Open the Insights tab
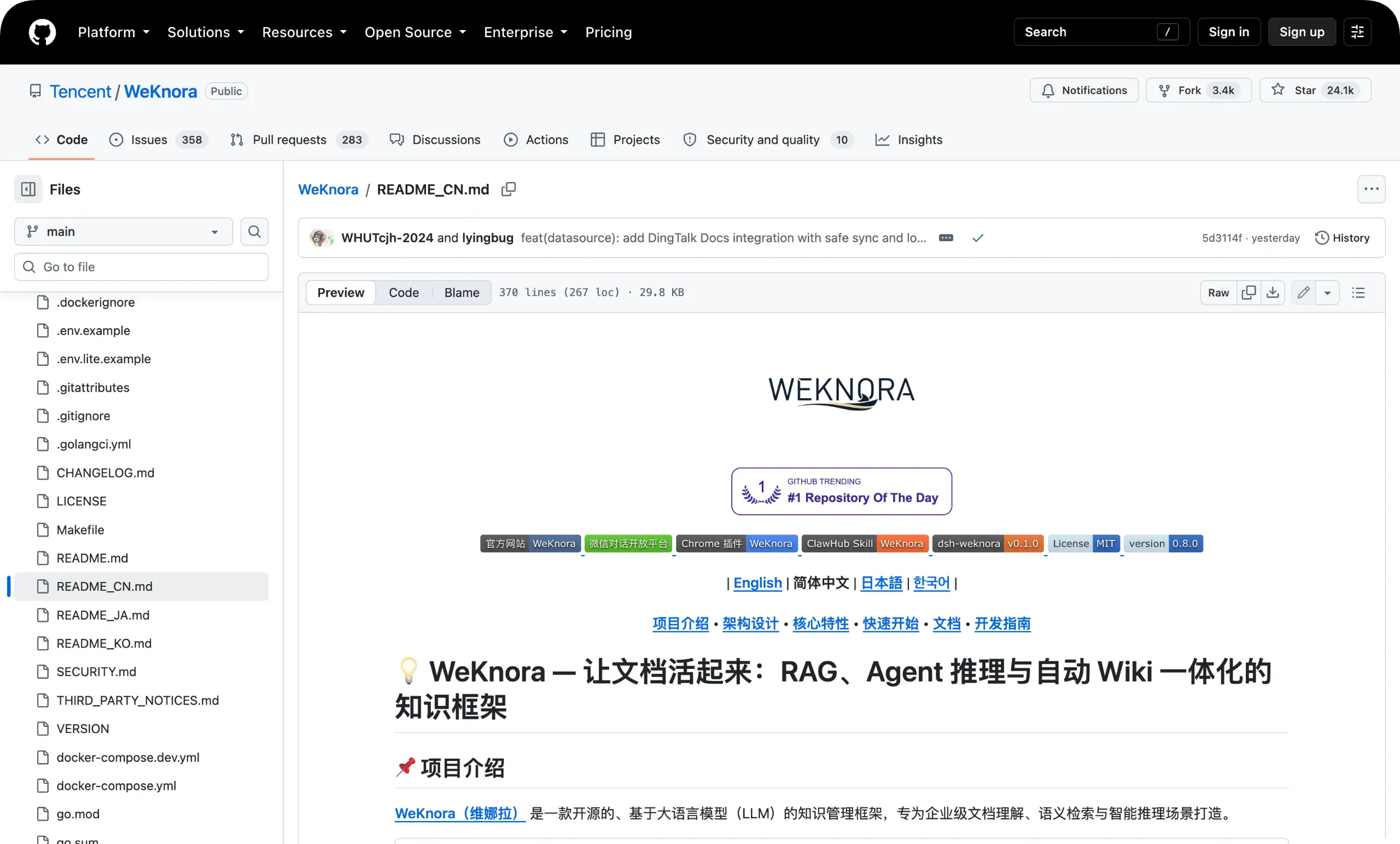This screenshot has width=1400, height=844. point(908,140)
